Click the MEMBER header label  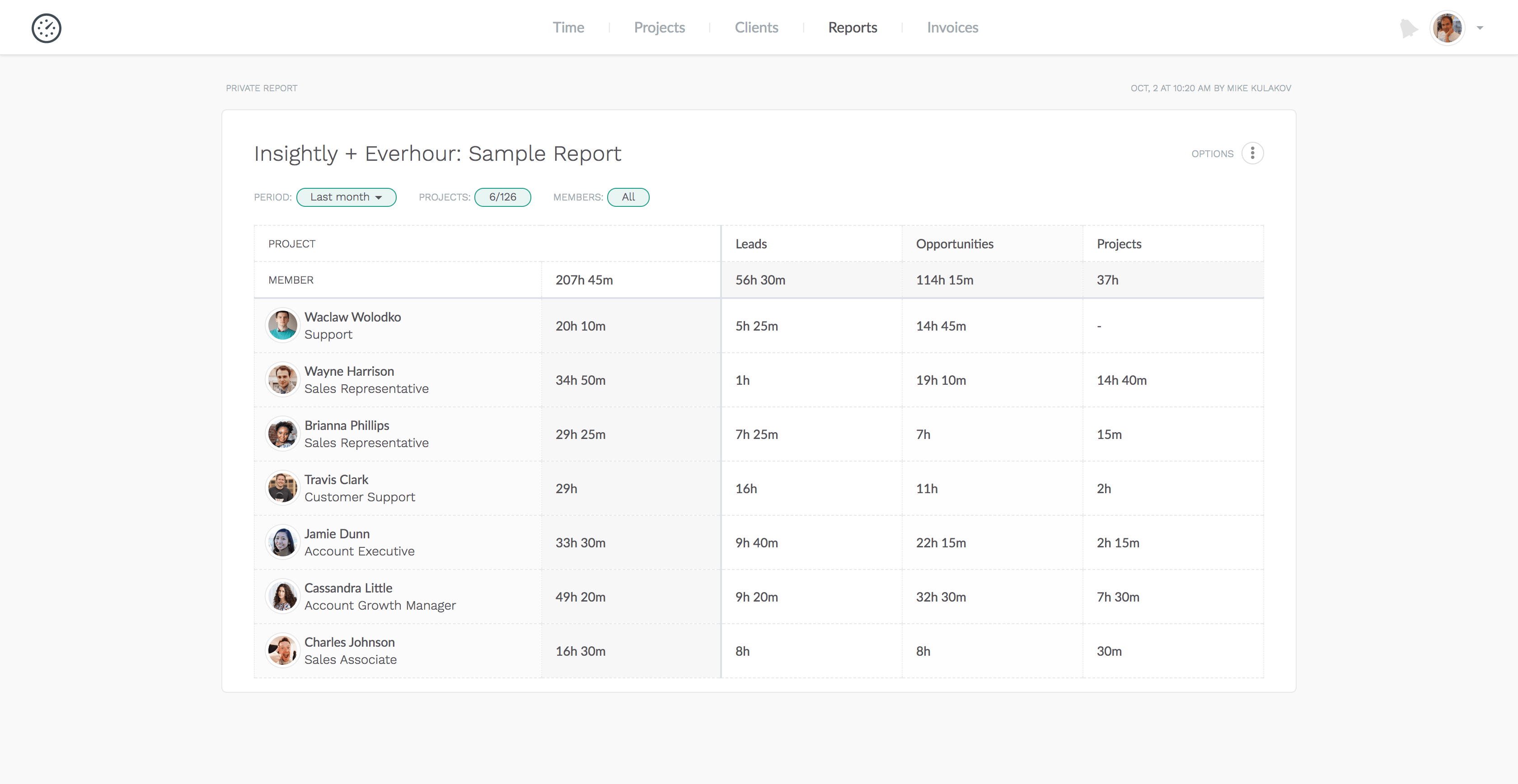click(x=290, y=280)
